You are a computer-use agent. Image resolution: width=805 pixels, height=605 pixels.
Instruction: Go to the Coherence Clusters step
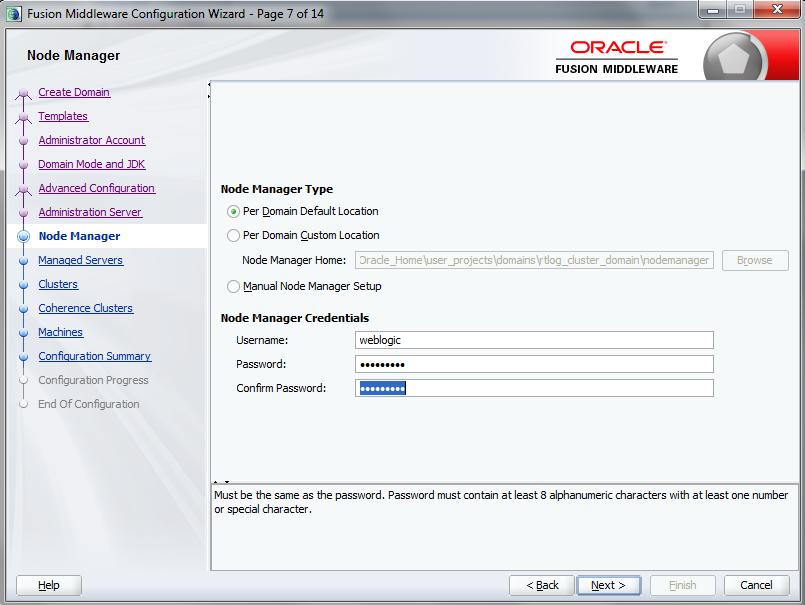click(x=85, y=307)
